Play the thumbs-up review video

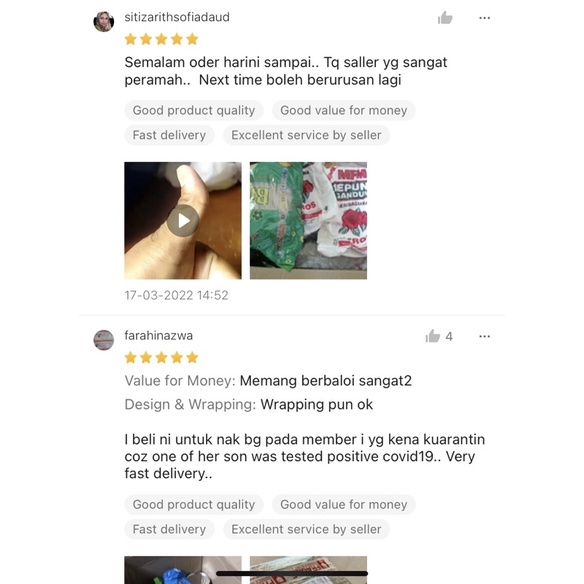[183, 220]
